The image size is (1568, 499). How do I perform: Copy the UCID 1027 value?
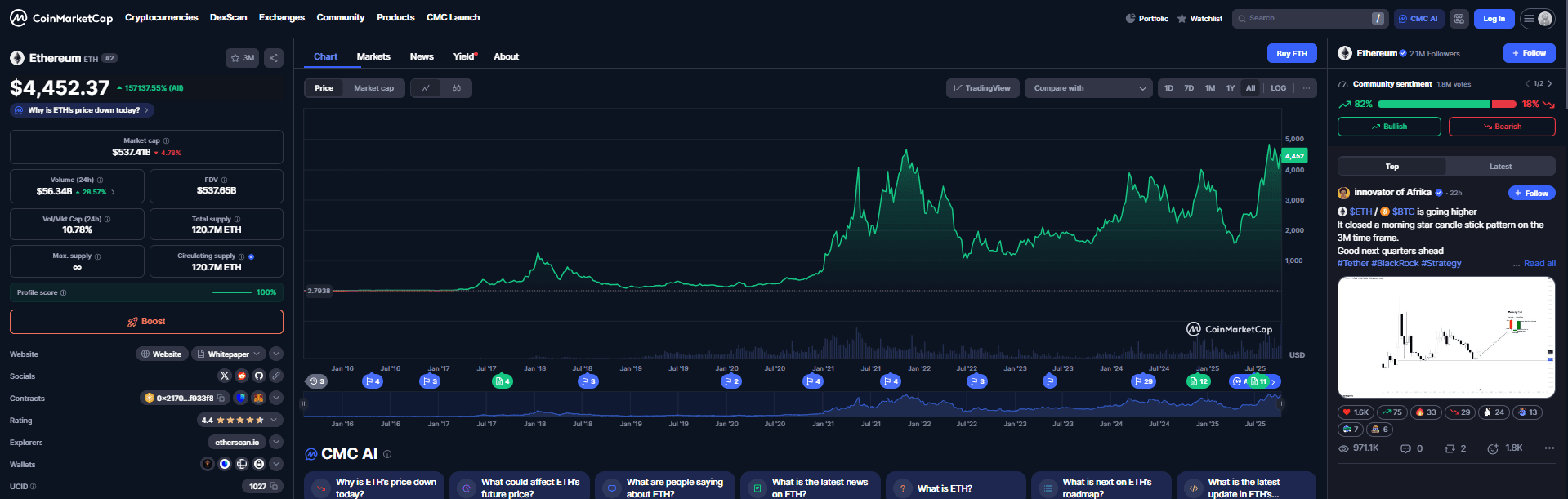click(x=274, y=486)
